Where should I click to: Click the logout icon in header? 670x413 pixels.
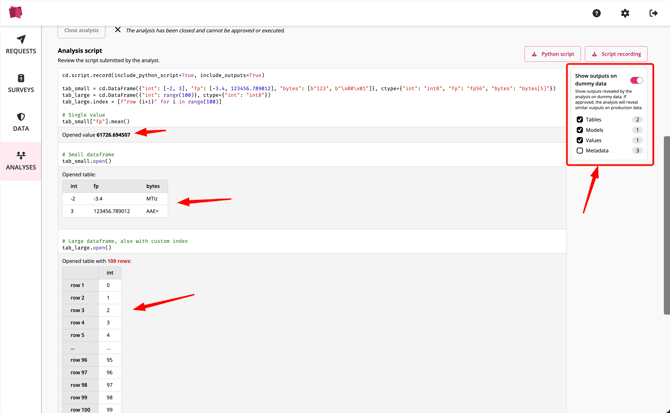(x=653, y=13)
